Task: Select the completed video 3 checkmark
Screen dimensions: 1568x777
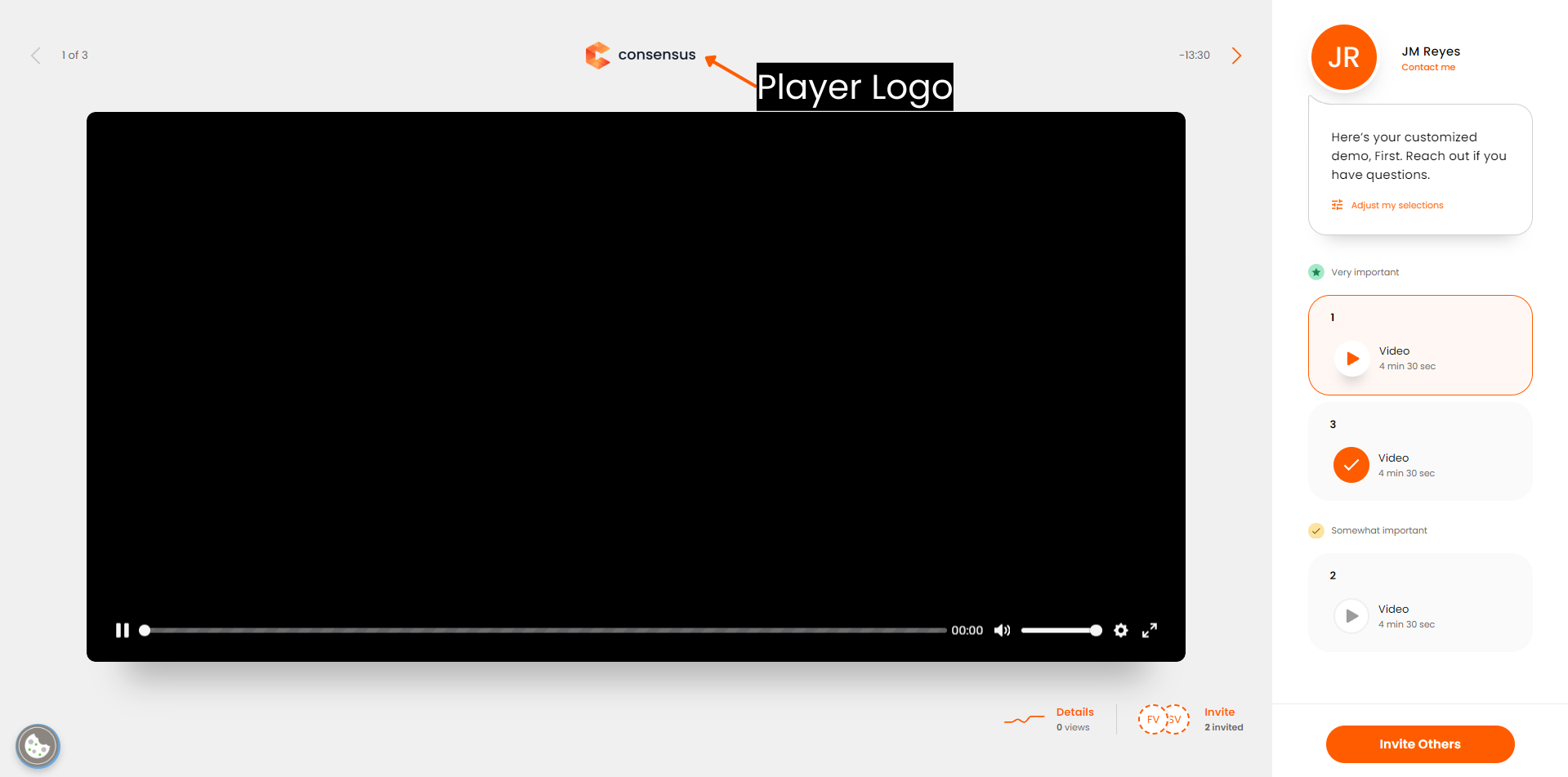Action: pos(1351,465)
